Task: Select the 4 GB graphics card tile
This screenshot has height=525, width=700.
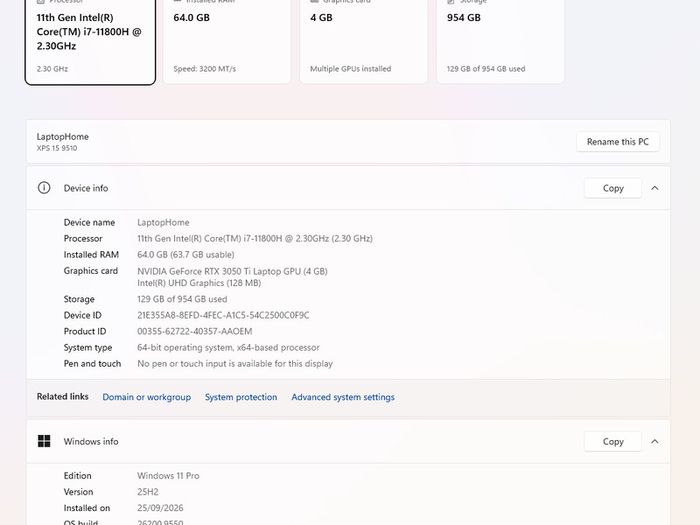Action: click(x=363, y=42)
